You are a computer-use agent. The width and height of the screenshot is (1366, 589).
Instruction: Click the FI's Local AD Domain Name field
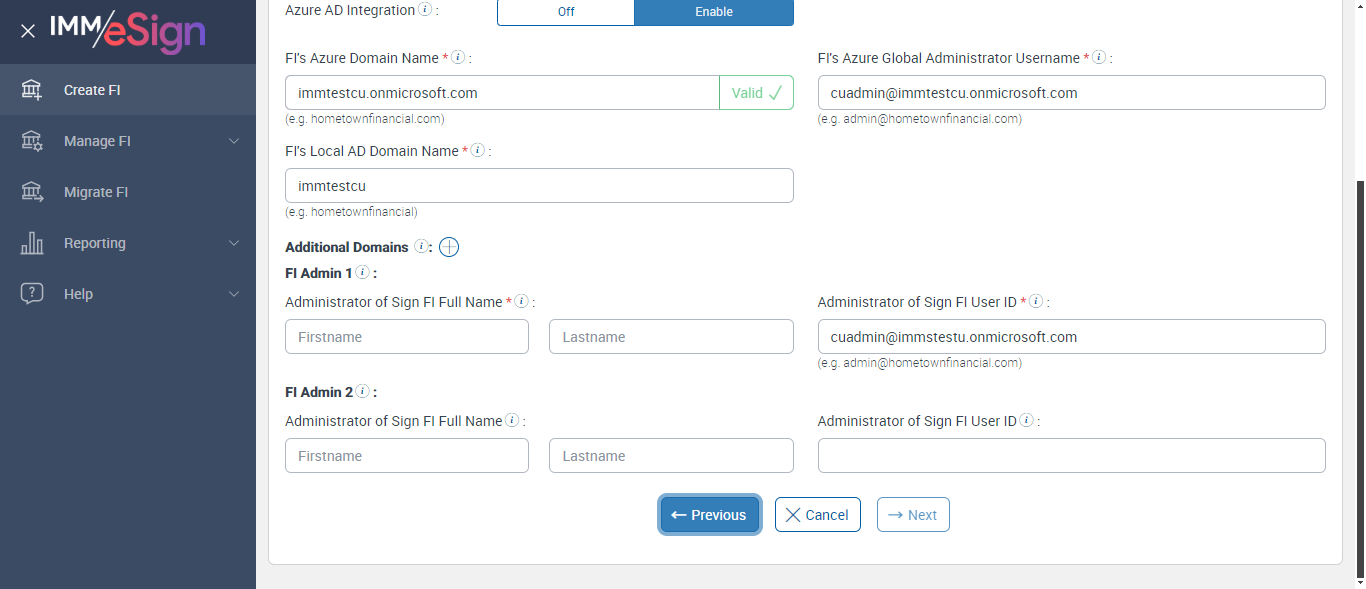coord(539,186)
